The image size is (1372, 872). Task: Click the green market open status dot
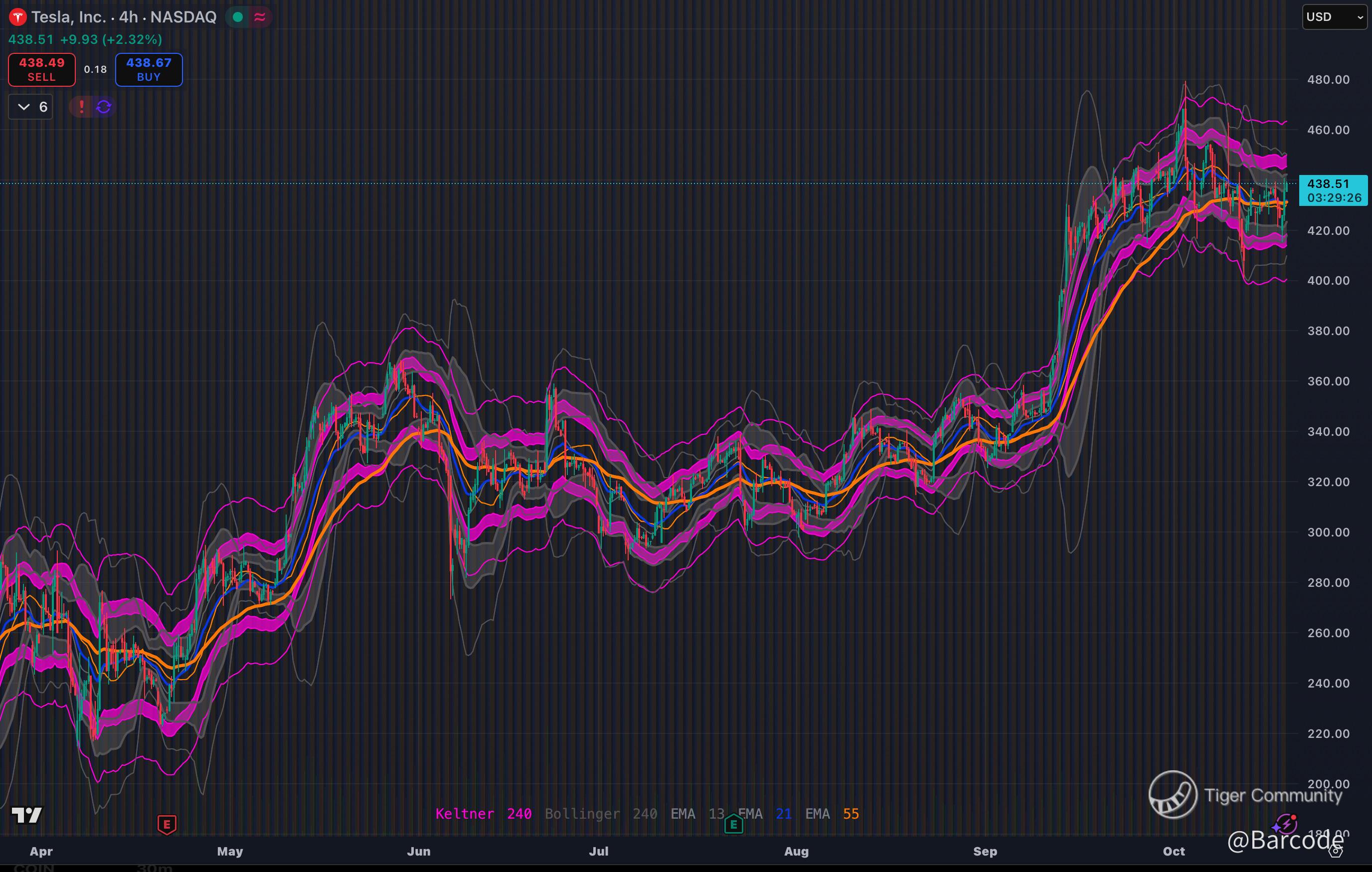(238, 17)
